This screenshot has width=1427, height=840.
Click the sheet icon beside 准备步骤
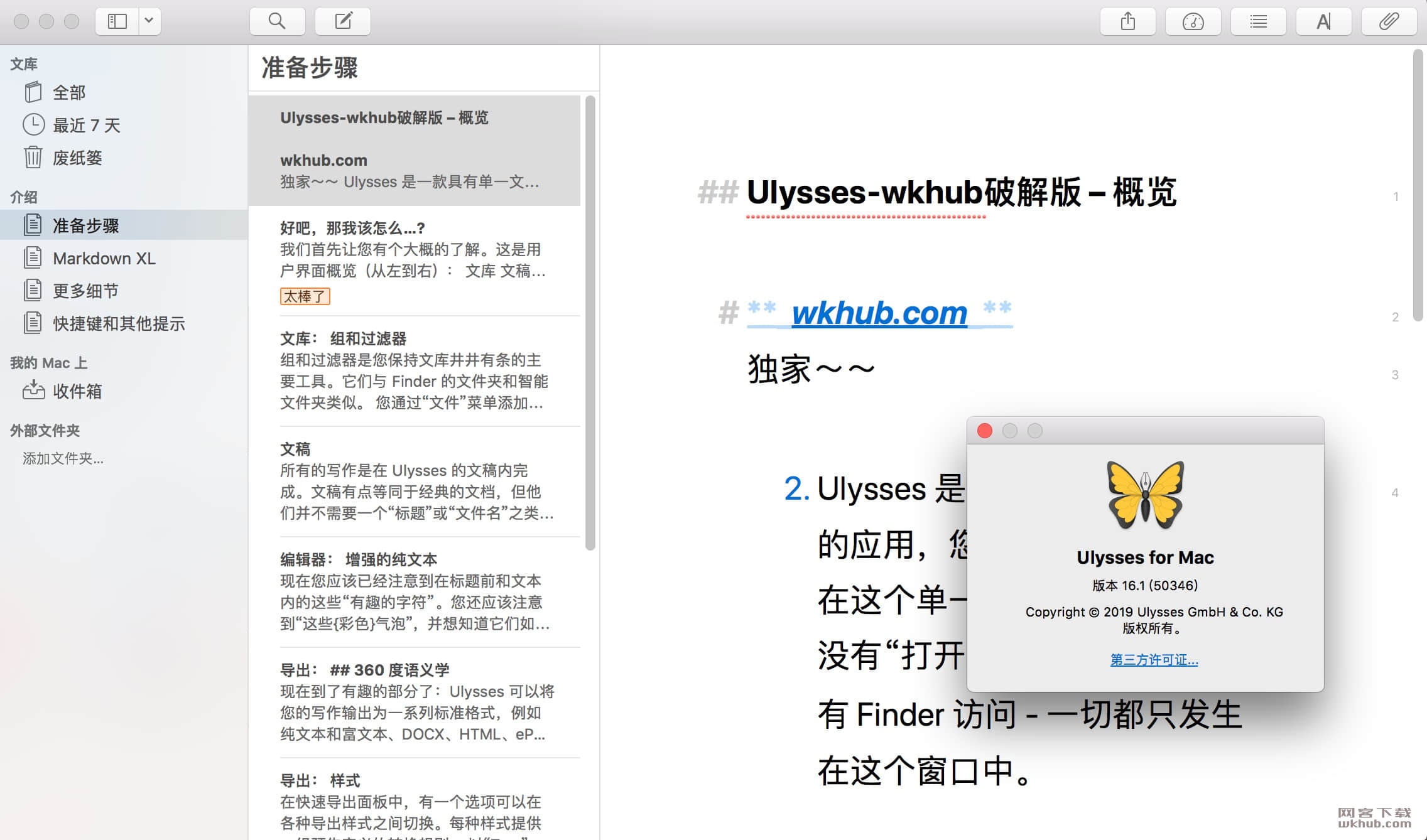[33, 225]
